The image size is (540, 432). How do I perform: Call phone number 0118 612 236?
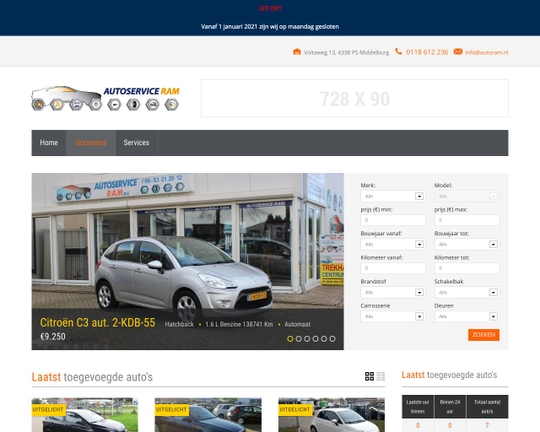pyautogui.click(x=427, y=52)
